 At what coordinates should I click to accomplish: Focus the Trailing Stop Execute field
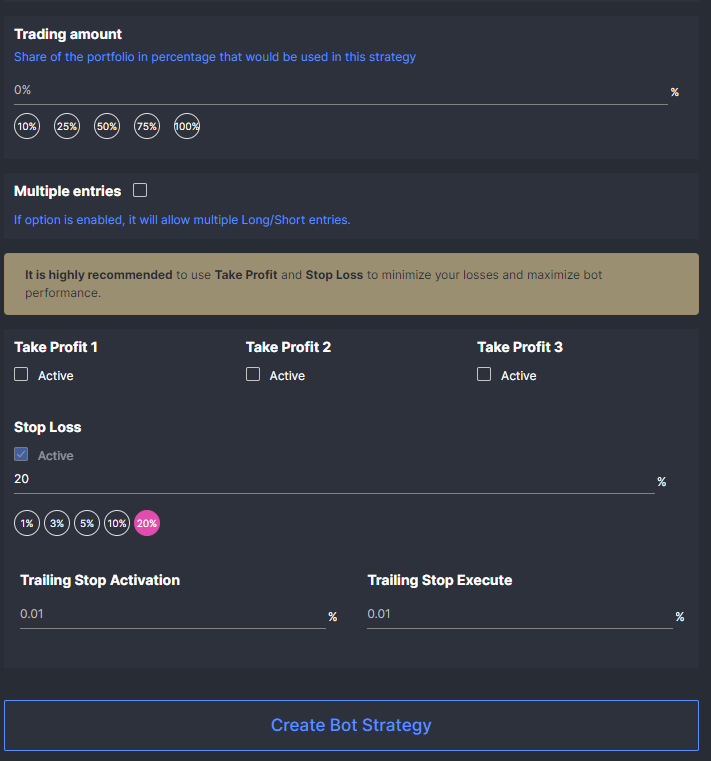(520, 614)
